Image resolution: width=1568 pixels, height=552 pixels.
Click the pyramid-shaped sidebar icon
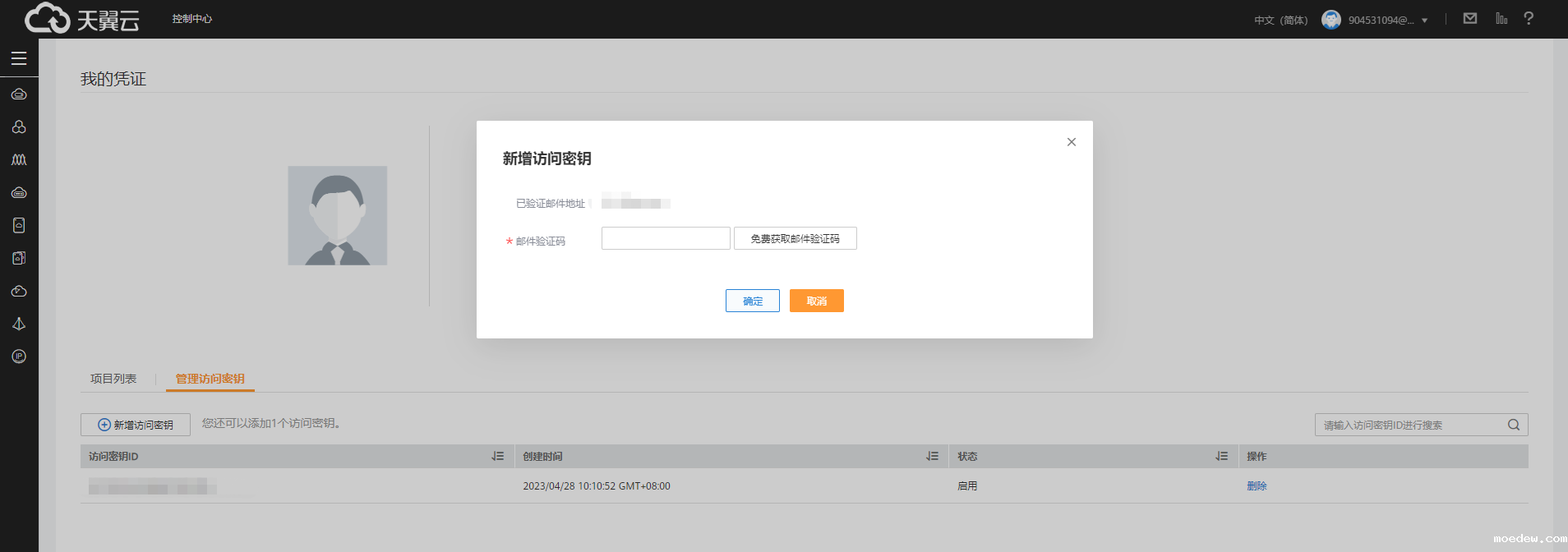(19, 324)
